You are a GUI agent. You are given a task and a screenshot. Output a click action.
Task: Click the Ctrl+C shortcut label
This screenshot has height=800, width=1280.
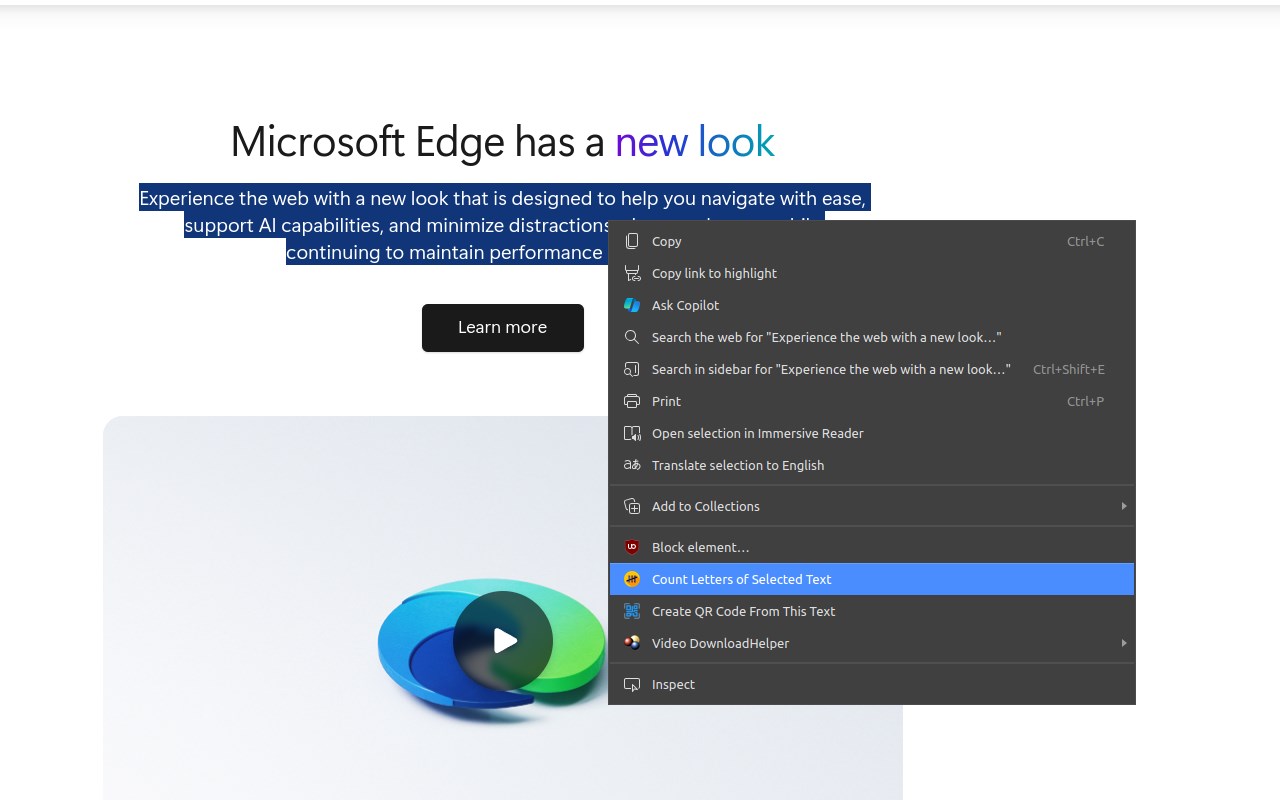tap(1086, 241)
